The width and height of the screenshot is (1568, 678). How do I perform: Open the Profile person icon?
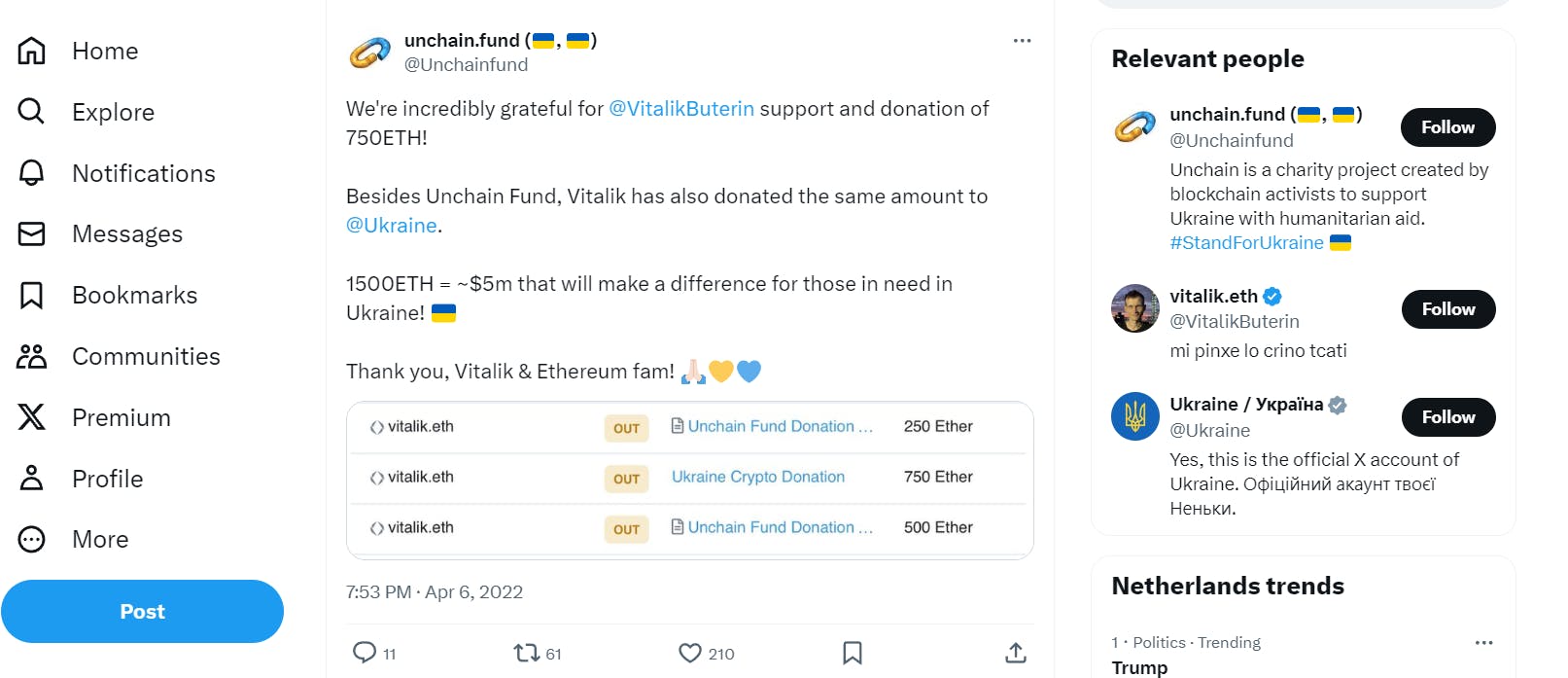32,479
